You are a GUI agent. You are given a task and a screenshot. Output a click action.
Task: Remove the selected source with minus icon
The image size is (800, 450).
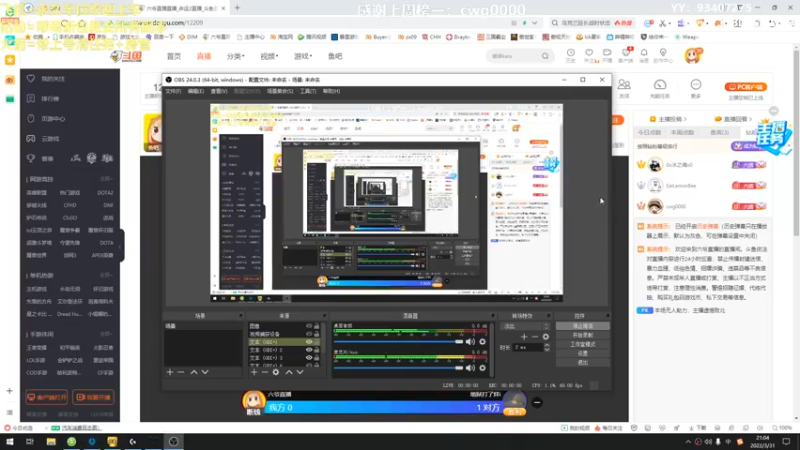(264, 372)
